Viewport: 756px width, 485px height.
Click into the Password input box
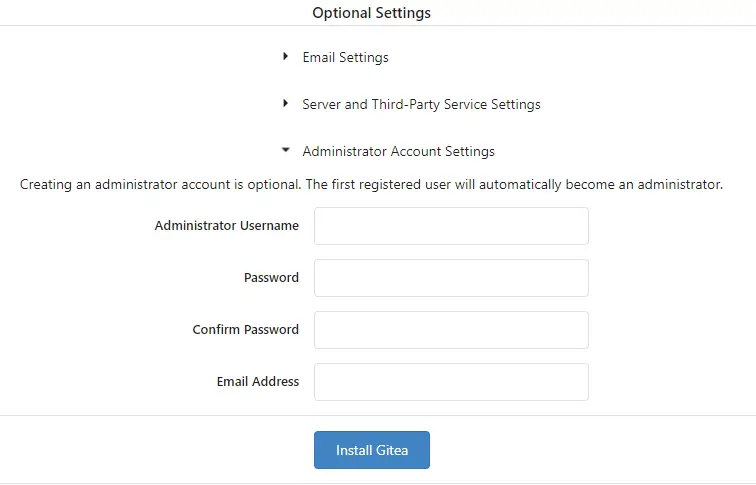(451, 278)
